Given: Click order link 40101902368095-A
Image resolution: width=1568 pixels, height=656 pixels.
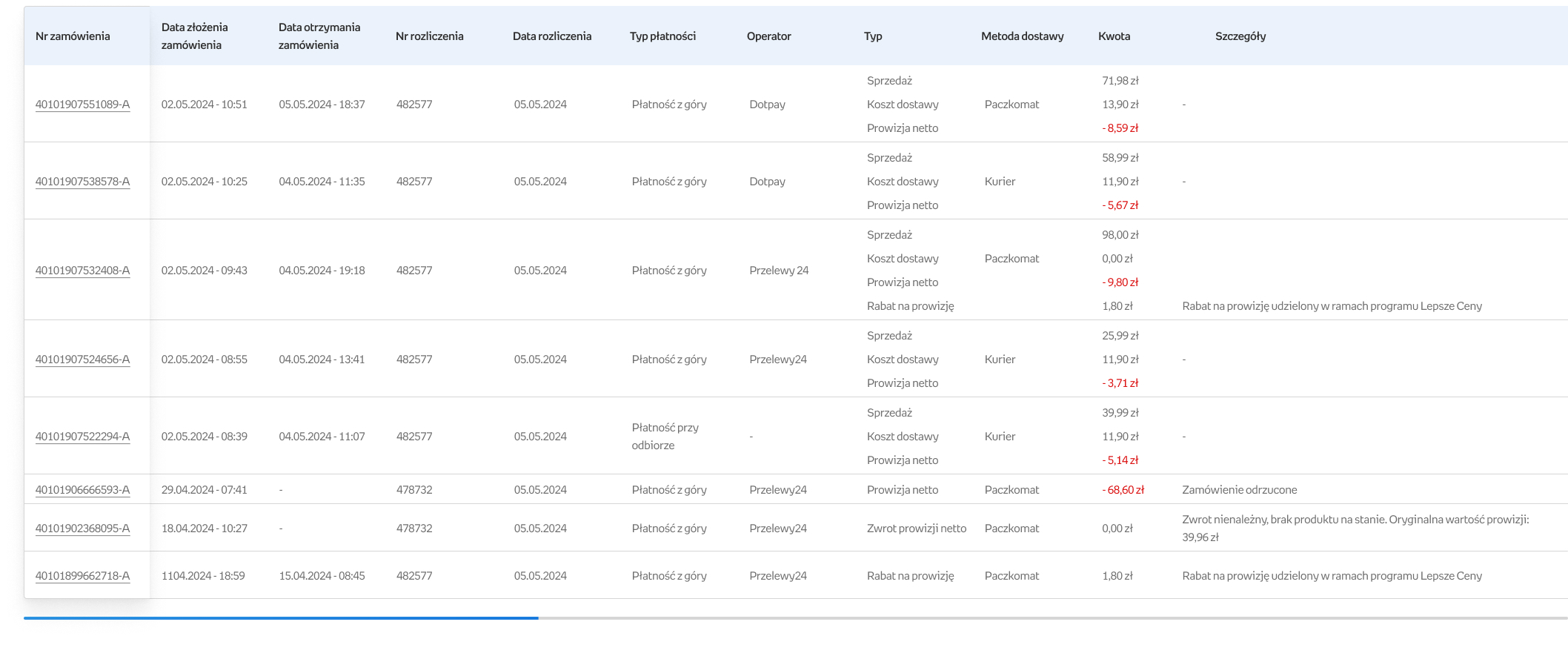Looking at the screenshot, I should click(82, 529).
